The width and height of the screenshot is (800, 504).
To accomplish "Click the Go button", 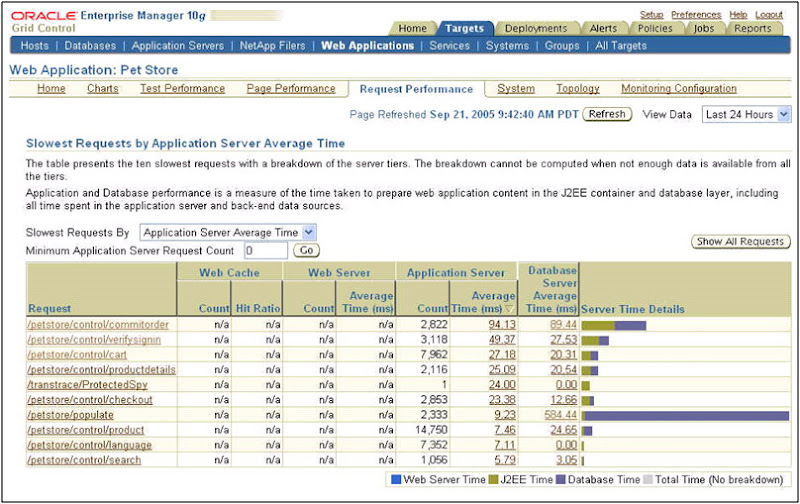I will 306,250.
